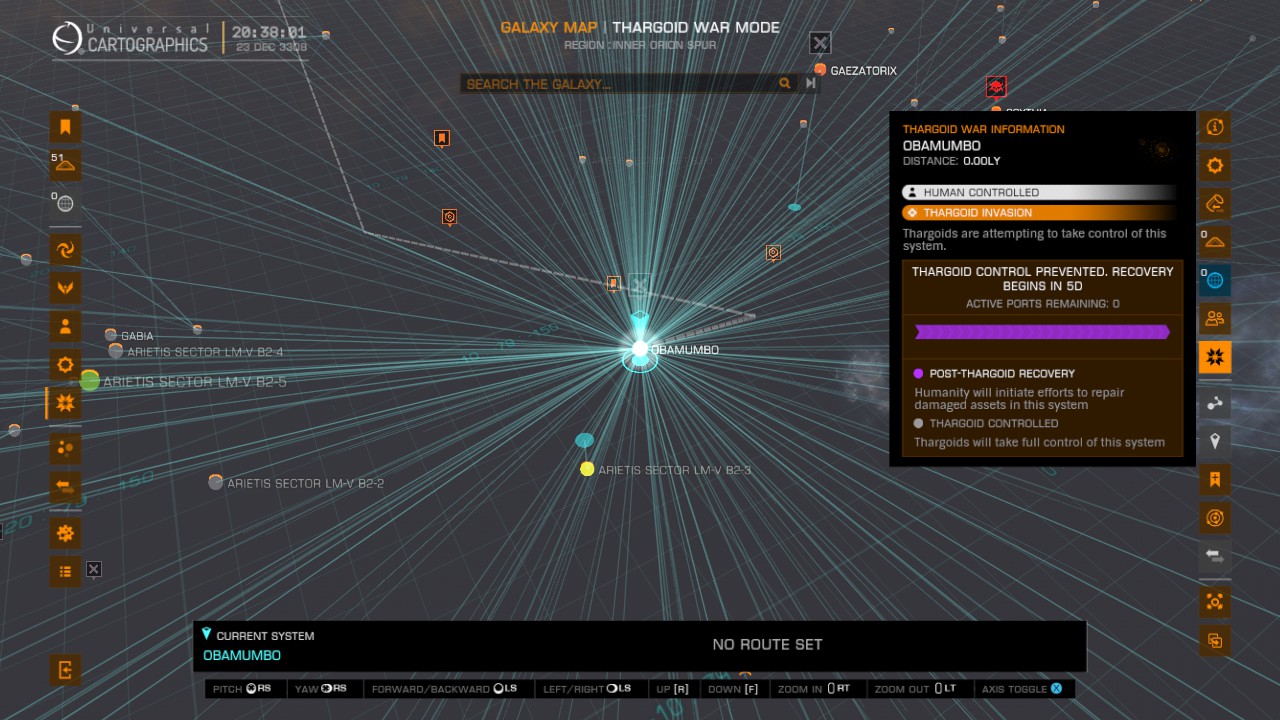Click the grey swap arrows icon in right sidebar
The width and height of the screenshot is (1280, 720).
pos(1215,555)
